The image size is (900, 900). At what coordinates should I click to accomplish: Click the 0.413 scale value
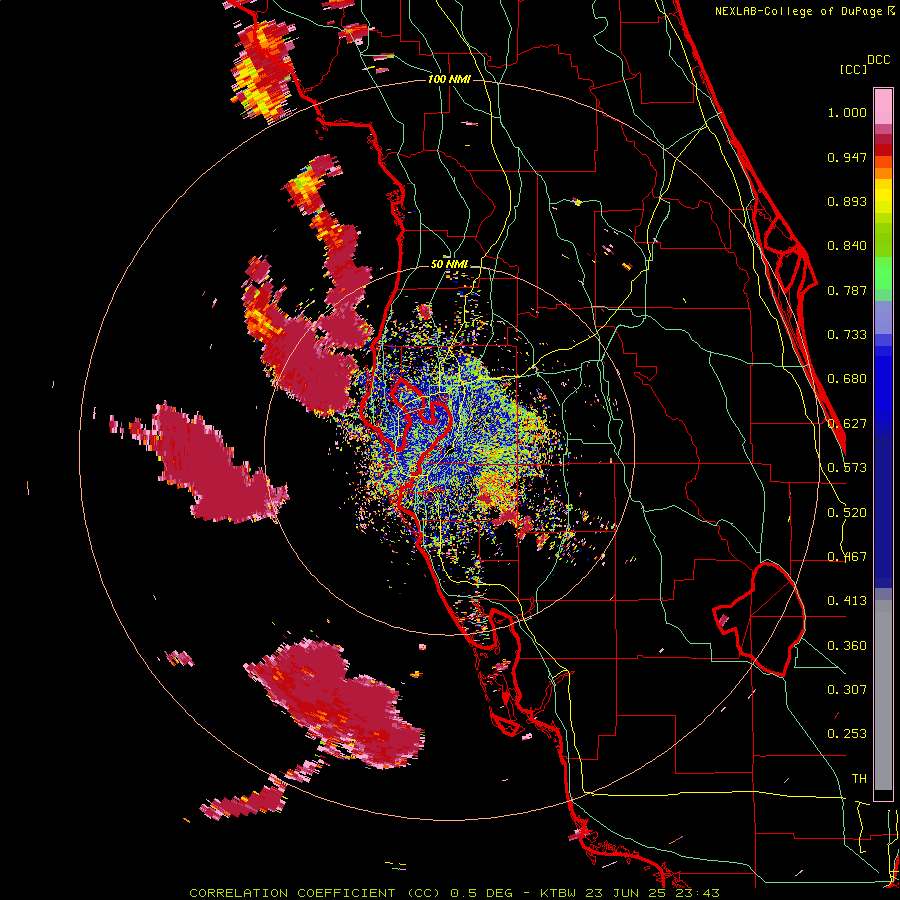tap(847, 601)
